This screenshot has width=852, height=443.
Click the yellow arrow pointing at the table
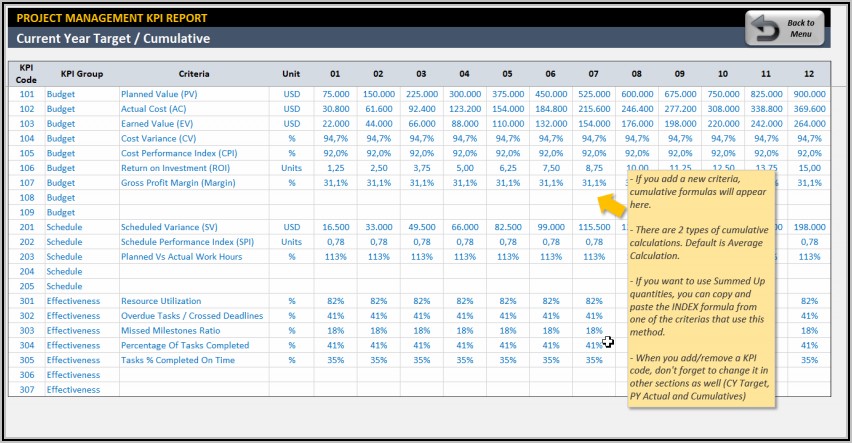pyautogui.click(x=612, y=203)
